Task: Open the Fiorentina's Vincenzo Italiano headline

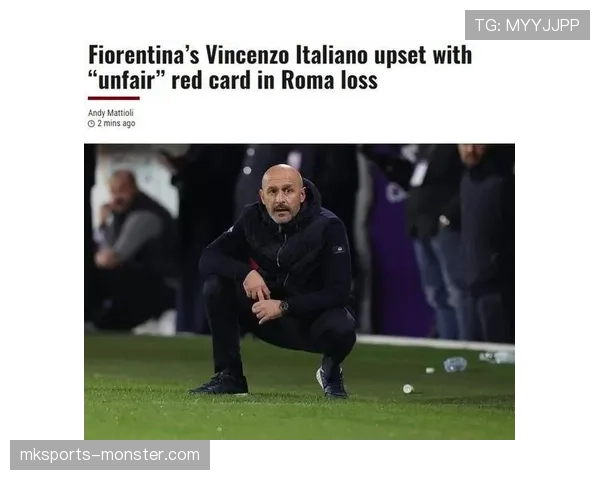Action: [x=280, y=67]
